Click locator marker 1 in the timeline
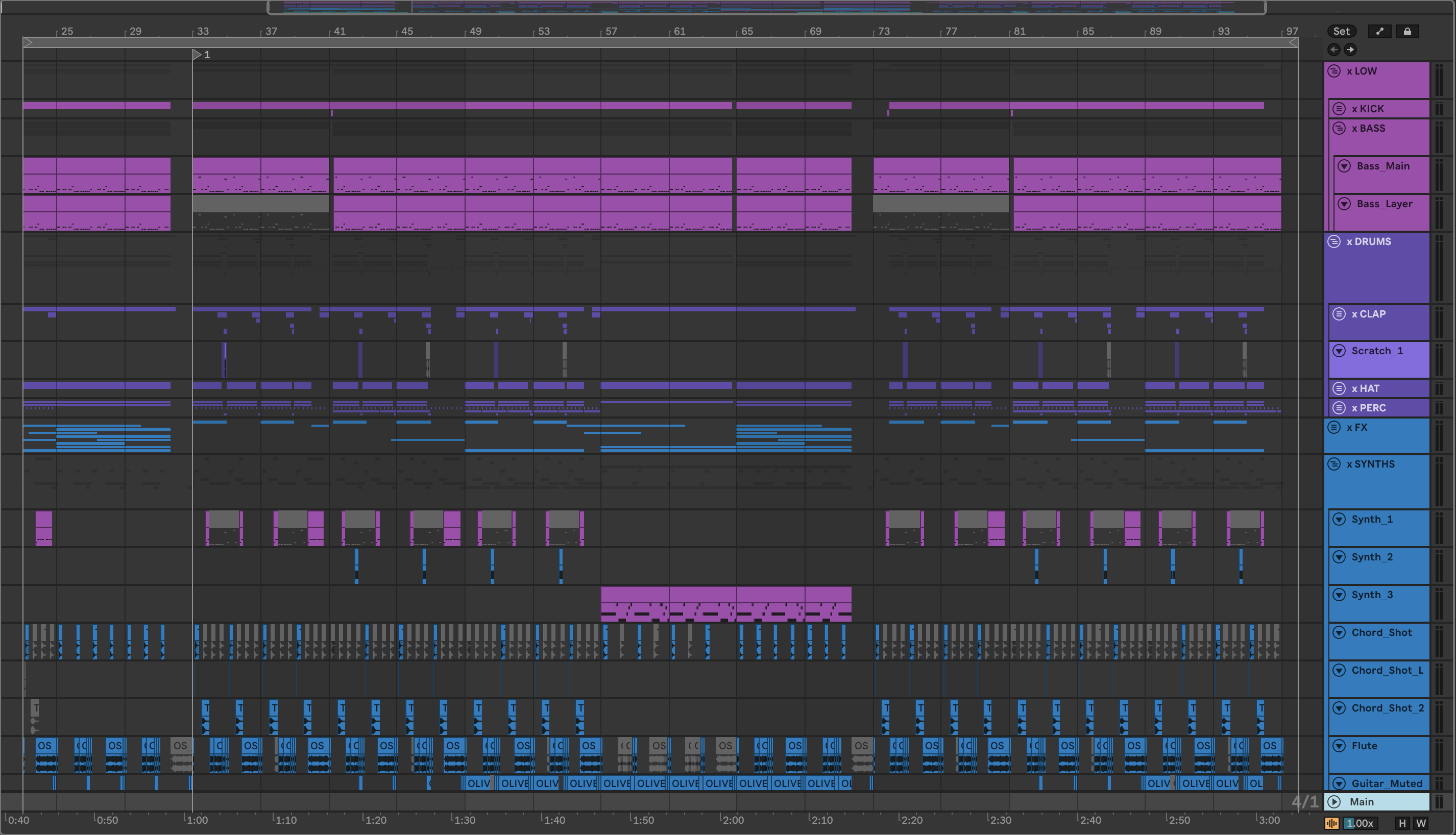Viewport: 1456px width, 835px height. point(197,55)
